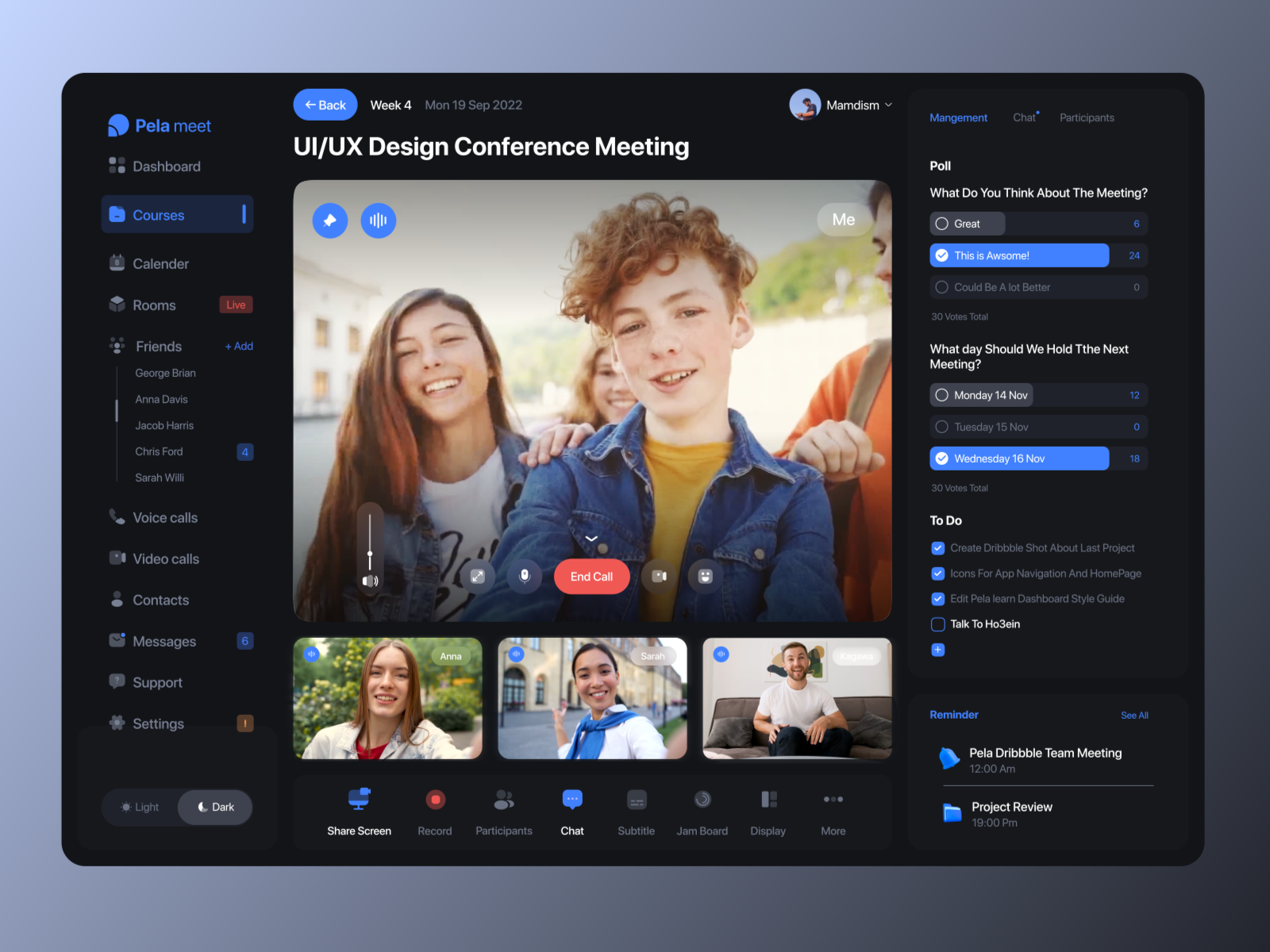Mute the microphone in the call controls
The width and height of the screenshot is (1270, 952).
click(524, 577)
